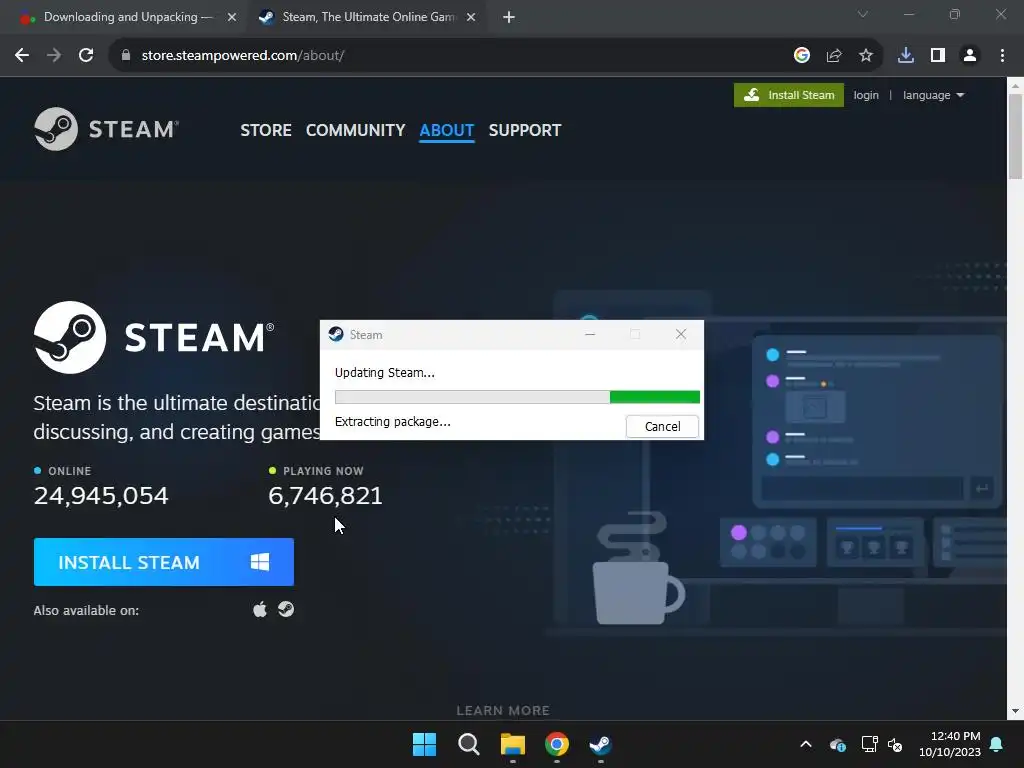Image resolution: width=1024 pixels, height=768 pixels.
Task: Open the Chrome profile menu
Action: [x=970, y=56]
